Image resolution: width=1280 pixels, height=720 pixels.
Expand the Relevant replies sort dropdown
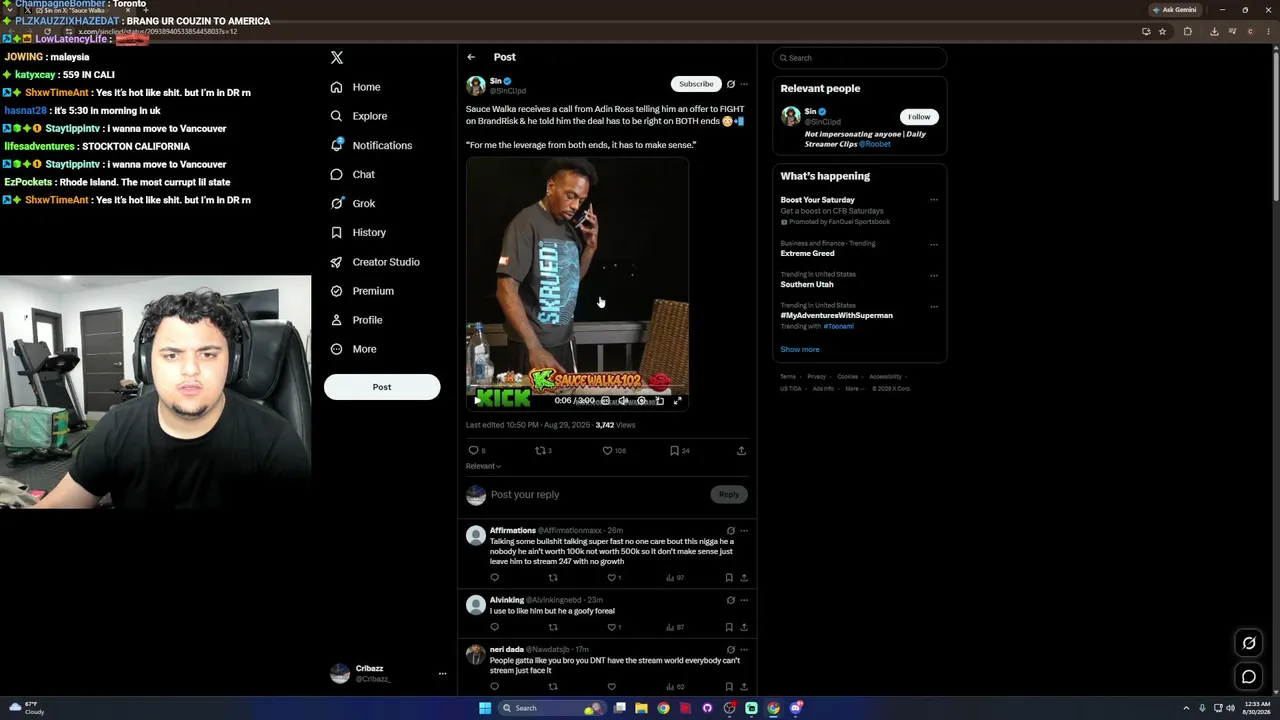[483, 466]
